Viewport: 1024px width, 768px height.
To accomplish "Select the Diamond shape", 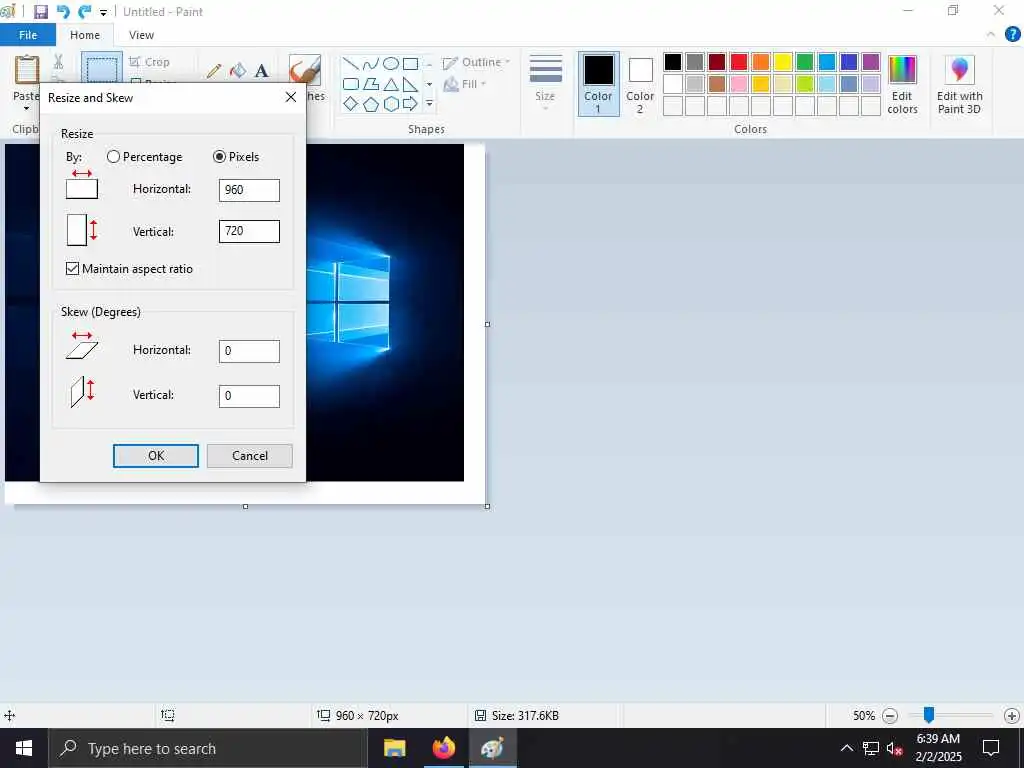I will (x=351, y=104).
